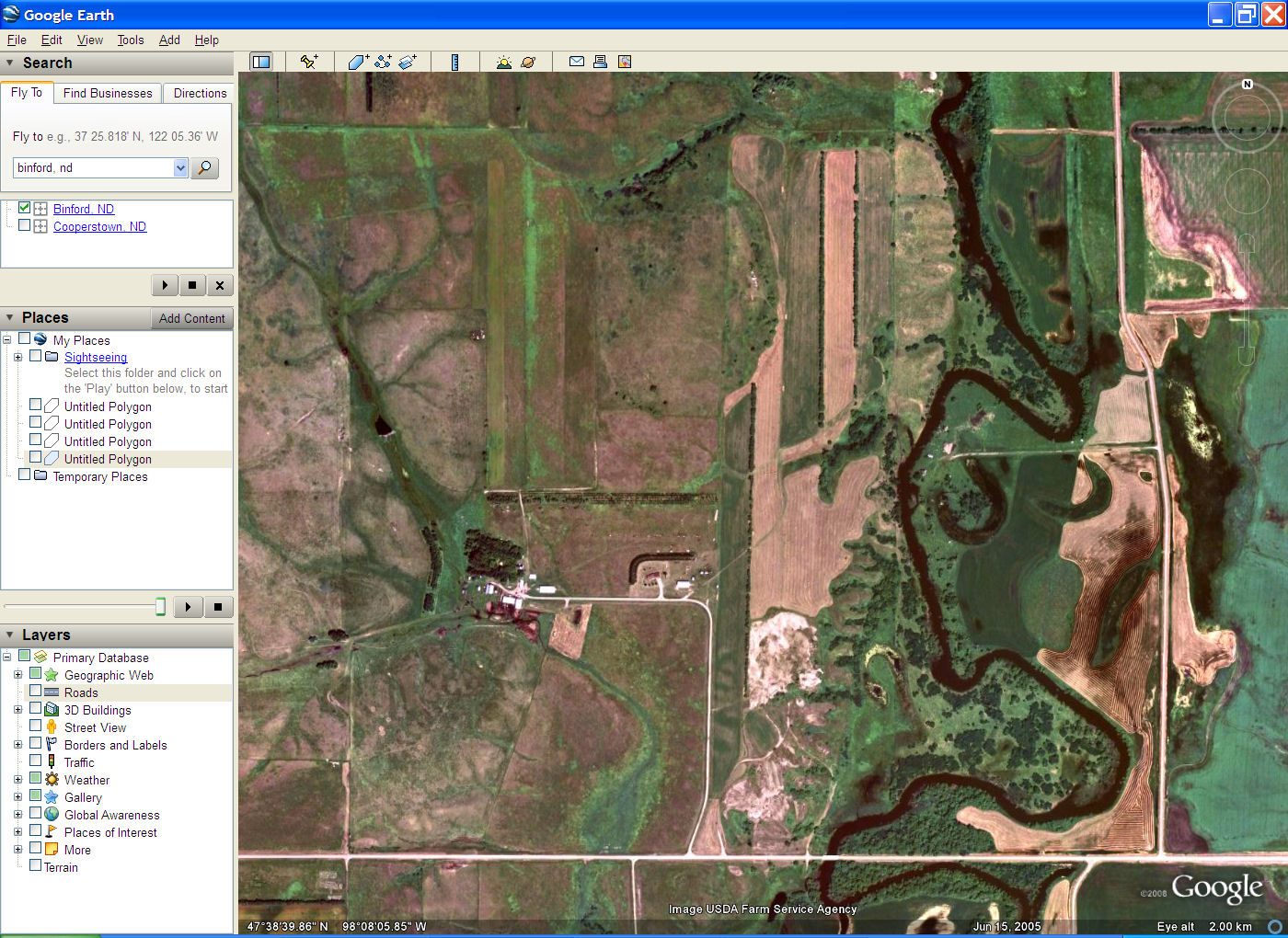Adjust the Places transparency slider handle

pyautogui.click(x=160, y=606)
